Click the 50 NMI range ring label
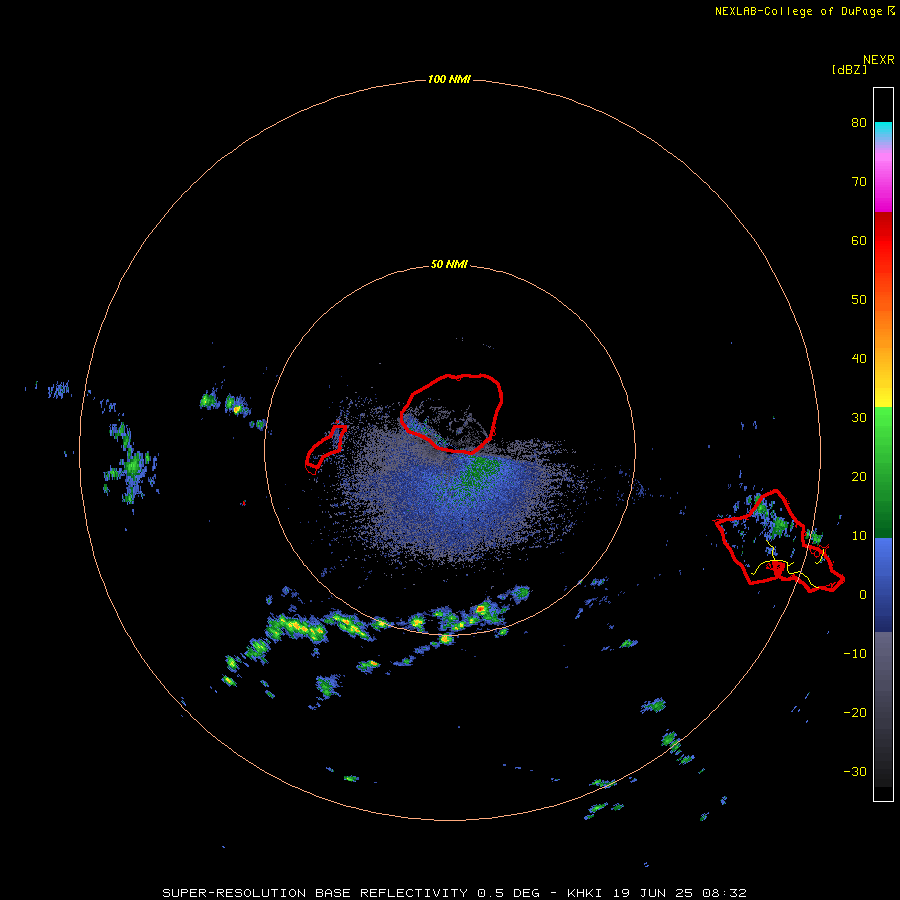900x900 pixels. pos(449,265)
